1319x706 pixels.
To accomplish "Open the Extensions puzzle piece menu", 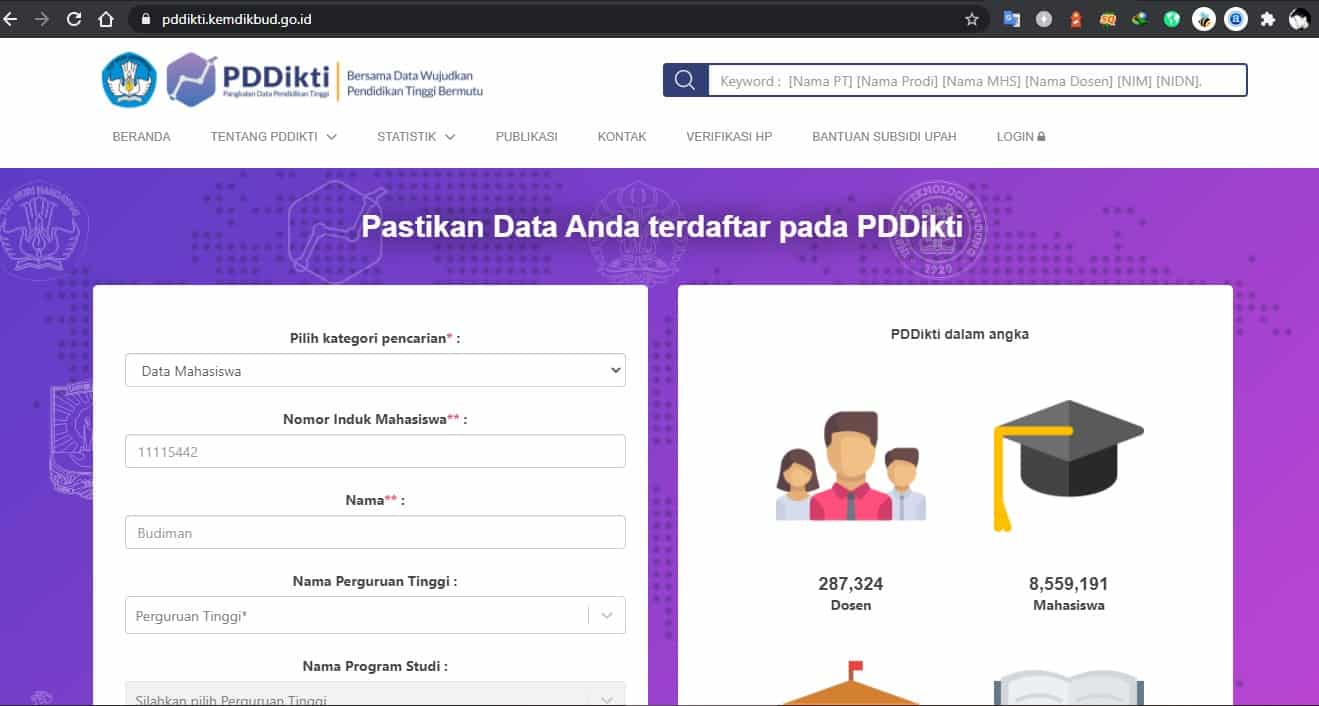I will point(1268,18).
